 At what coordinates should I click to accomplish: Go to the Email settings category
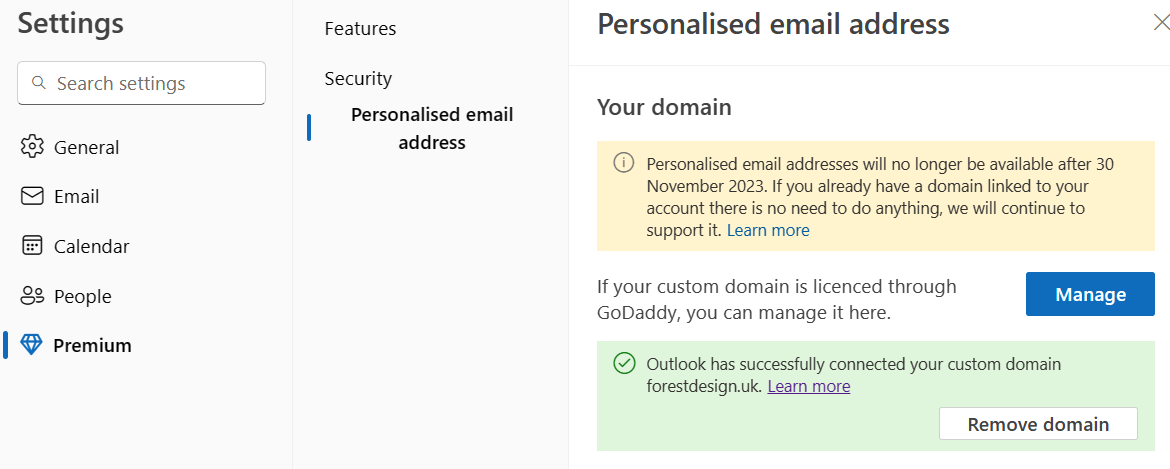(x=77, y=196)
